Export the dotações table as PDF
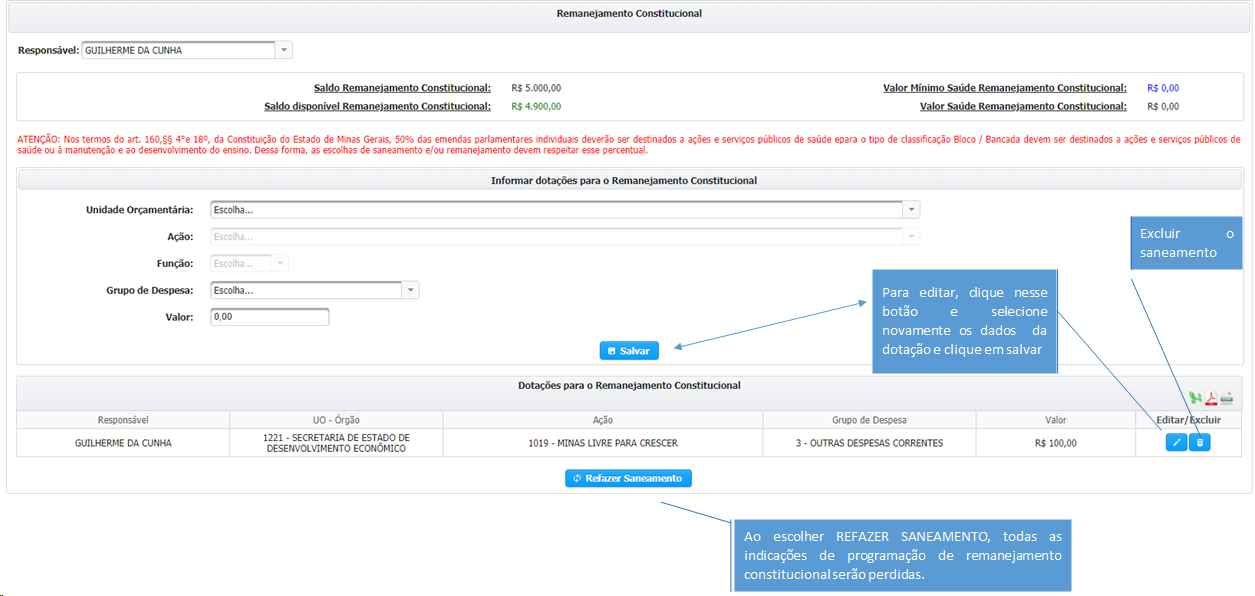Screen dimensions: 1255x596 click(1211, 397)
